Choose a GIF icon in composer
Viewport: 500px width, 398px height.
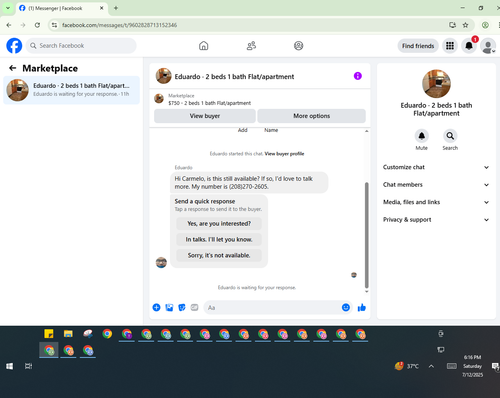[x=194, y=307]
